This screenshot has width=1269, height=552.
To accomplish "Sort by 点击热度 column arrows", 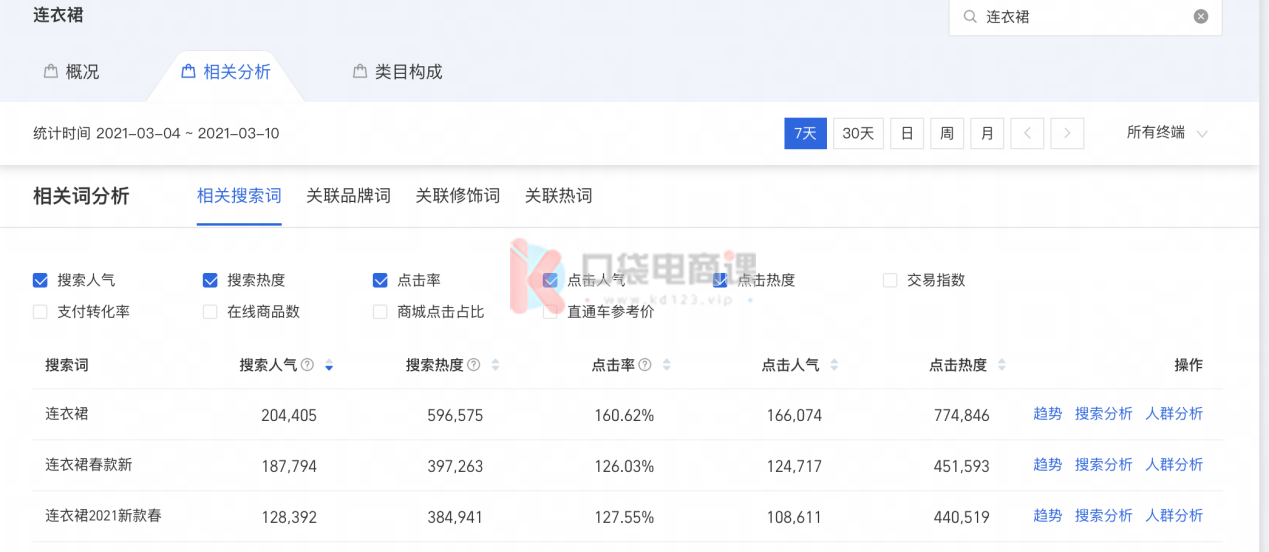I will click(1001, 366).
